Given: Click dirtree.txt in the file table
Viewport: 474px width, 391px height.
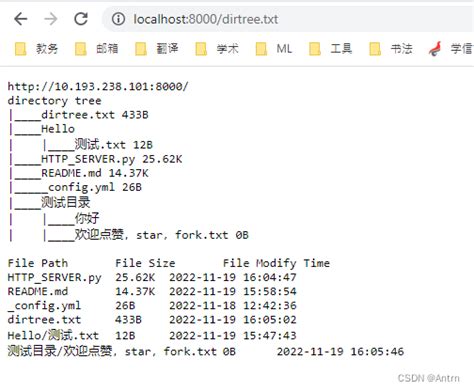Looking at the screenshot, I should tap(44, 320).
